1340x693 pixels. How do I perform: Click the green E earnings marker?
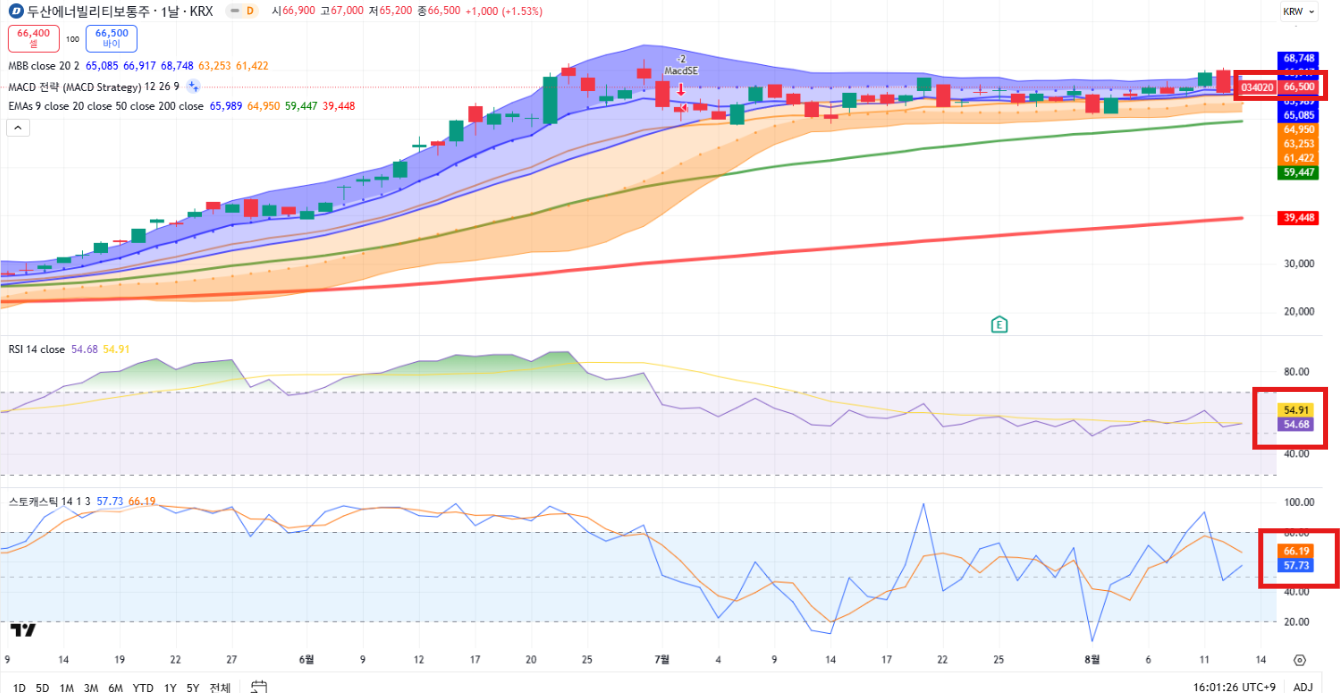pos(998,324)
